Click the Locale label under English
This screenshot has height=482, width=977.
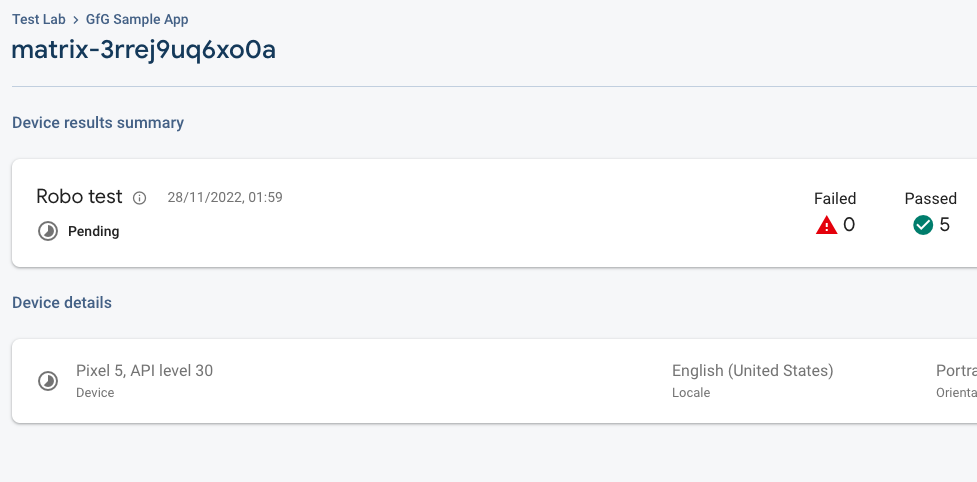point(691,393)
